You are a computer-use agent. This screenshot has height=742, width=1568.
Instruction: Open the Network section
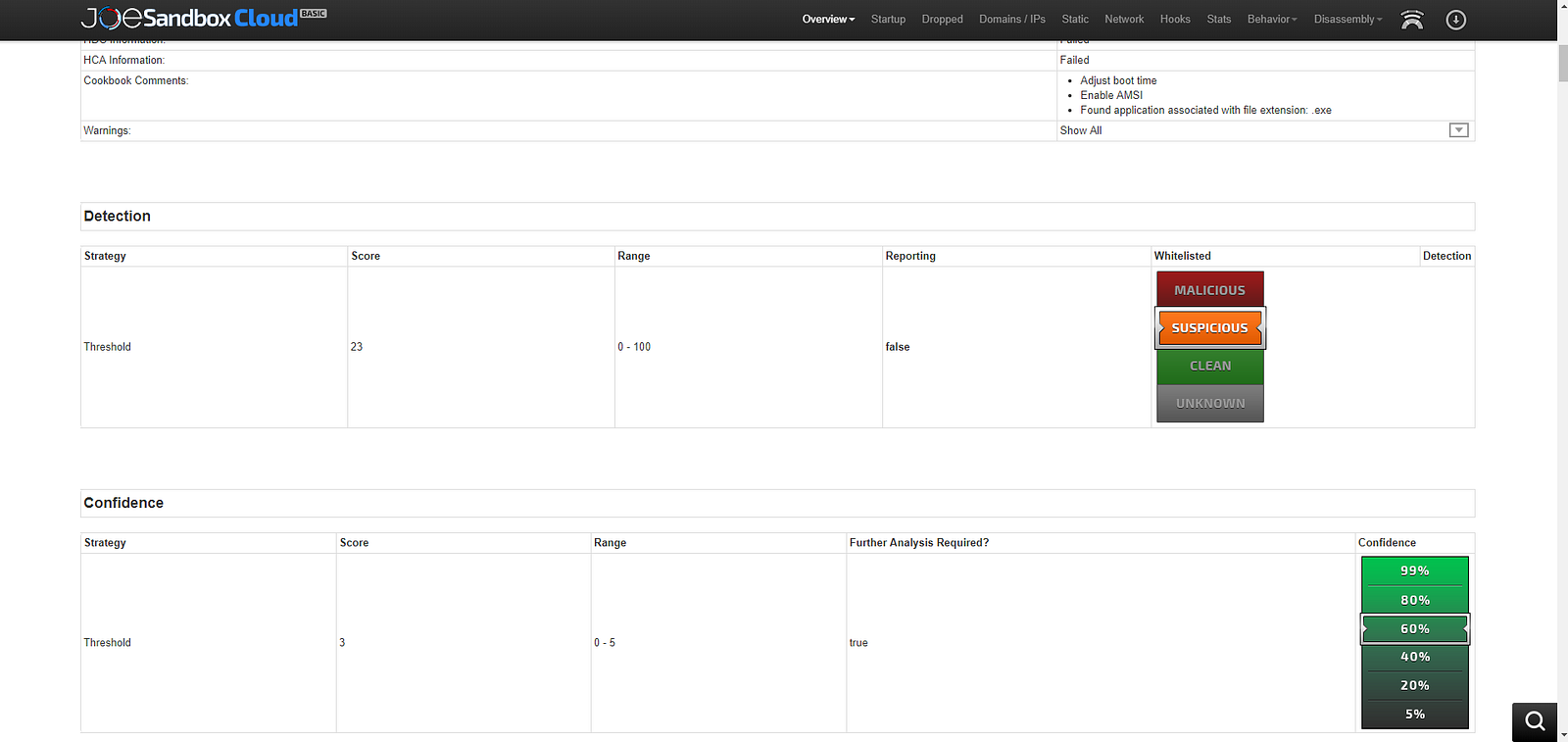click(x=1124, y=20)
